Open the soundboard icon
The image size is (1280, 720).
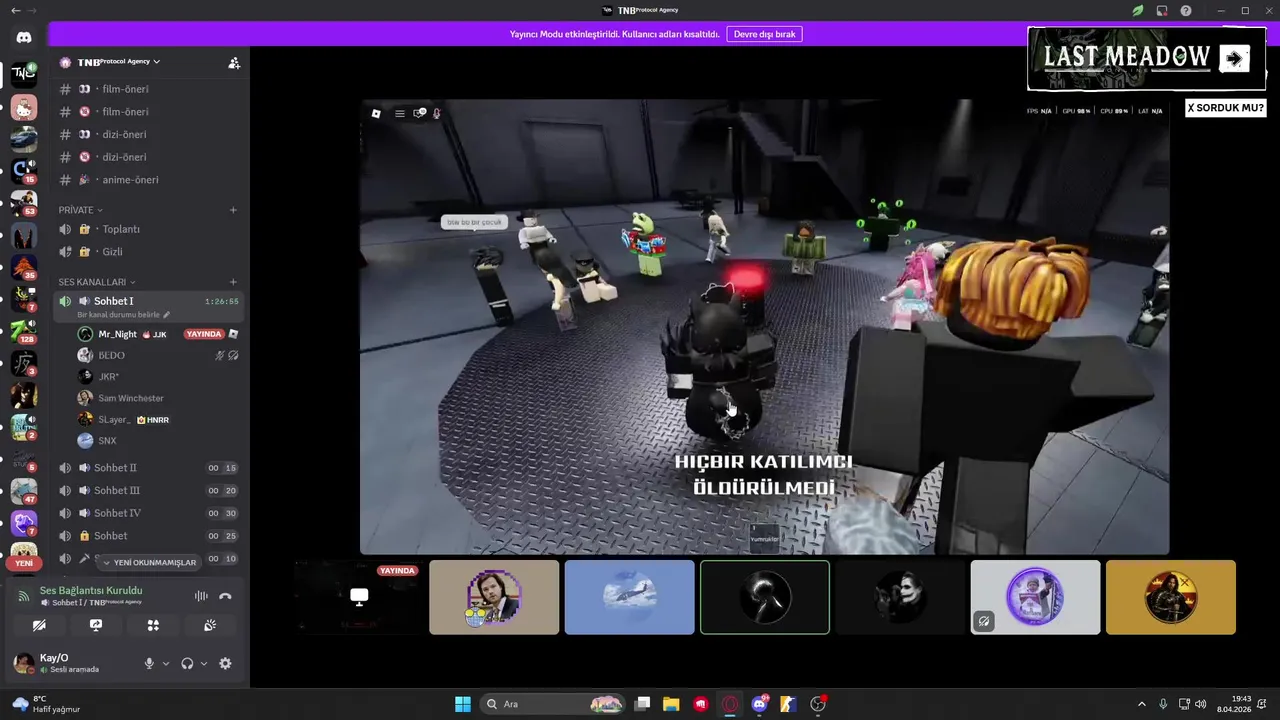click(210, 625)
